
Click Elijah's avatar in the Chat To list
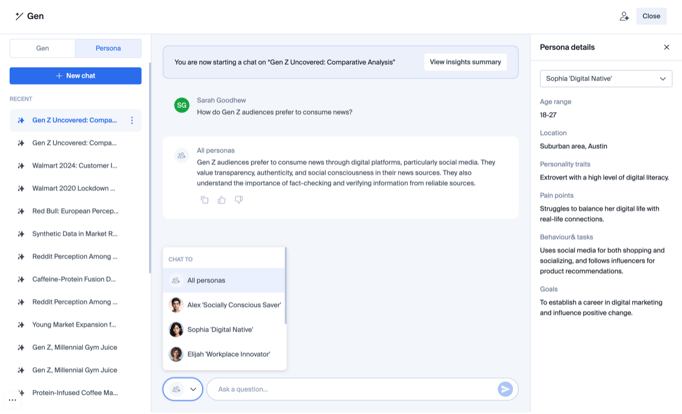point(176,354)
